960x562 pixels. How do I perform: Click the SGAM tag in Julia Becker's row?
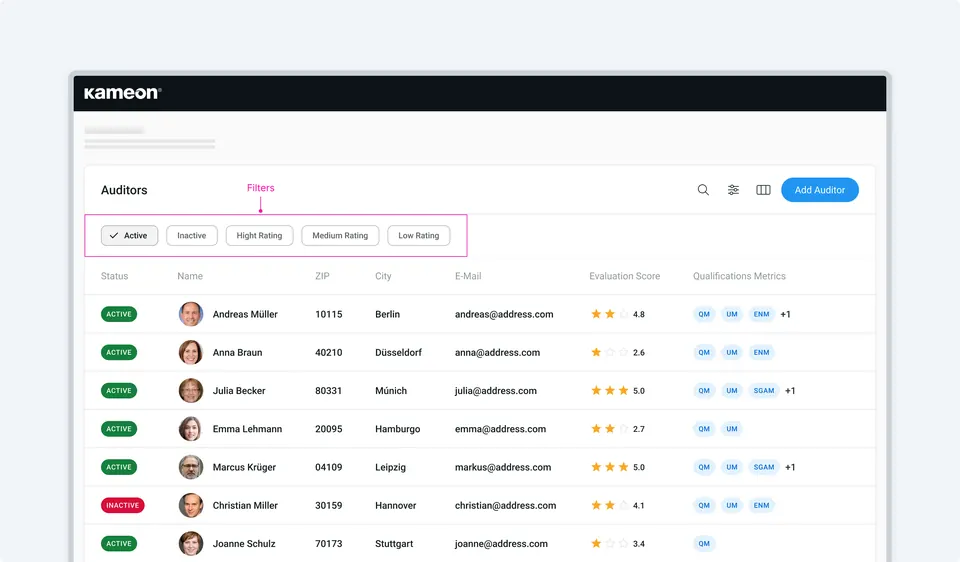click(x=763, y=391)
